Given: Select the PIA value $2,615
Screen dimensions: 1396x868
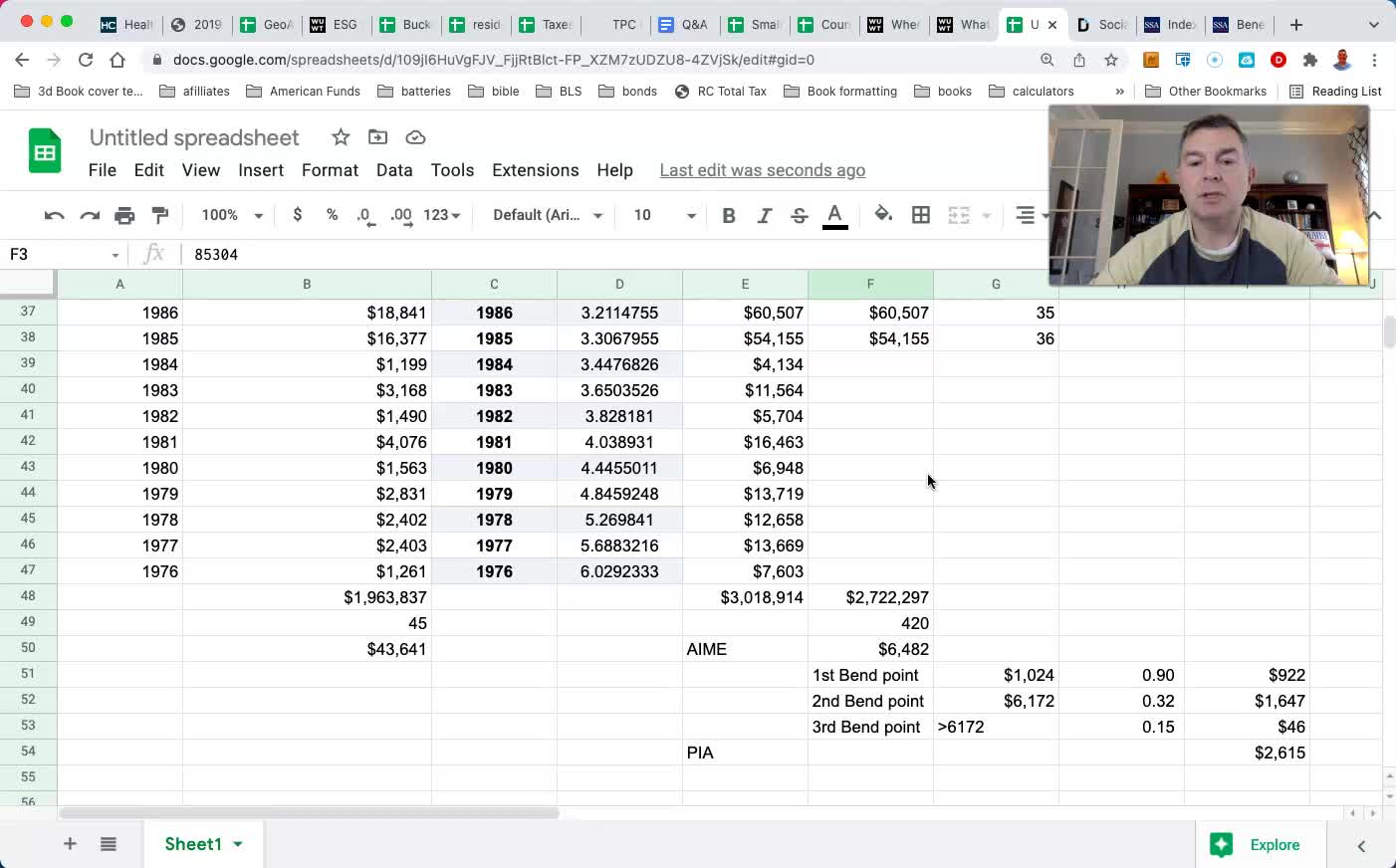Looking at the screenshot, I should coord(1247,753).
